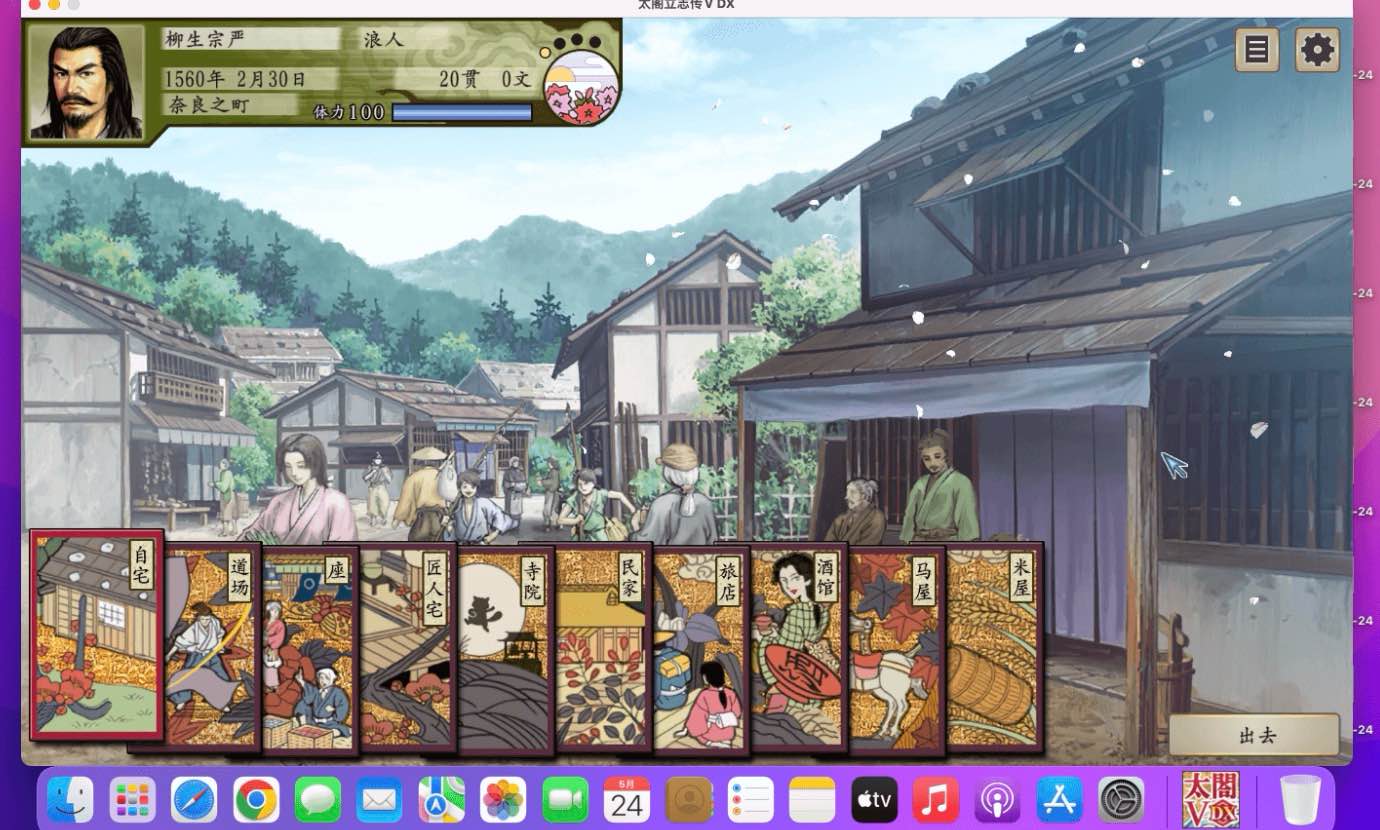1380x830 pixels.
Task: Click the 太閤V DX dock icon
Action: pyautogui.click(x=1210, y=800)
